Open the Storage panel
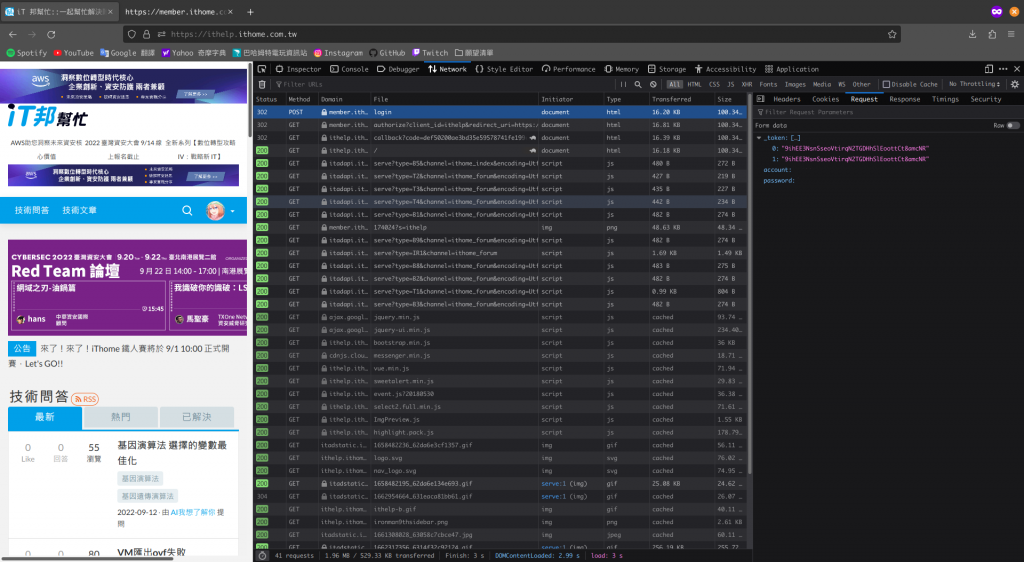 [667, 69]
